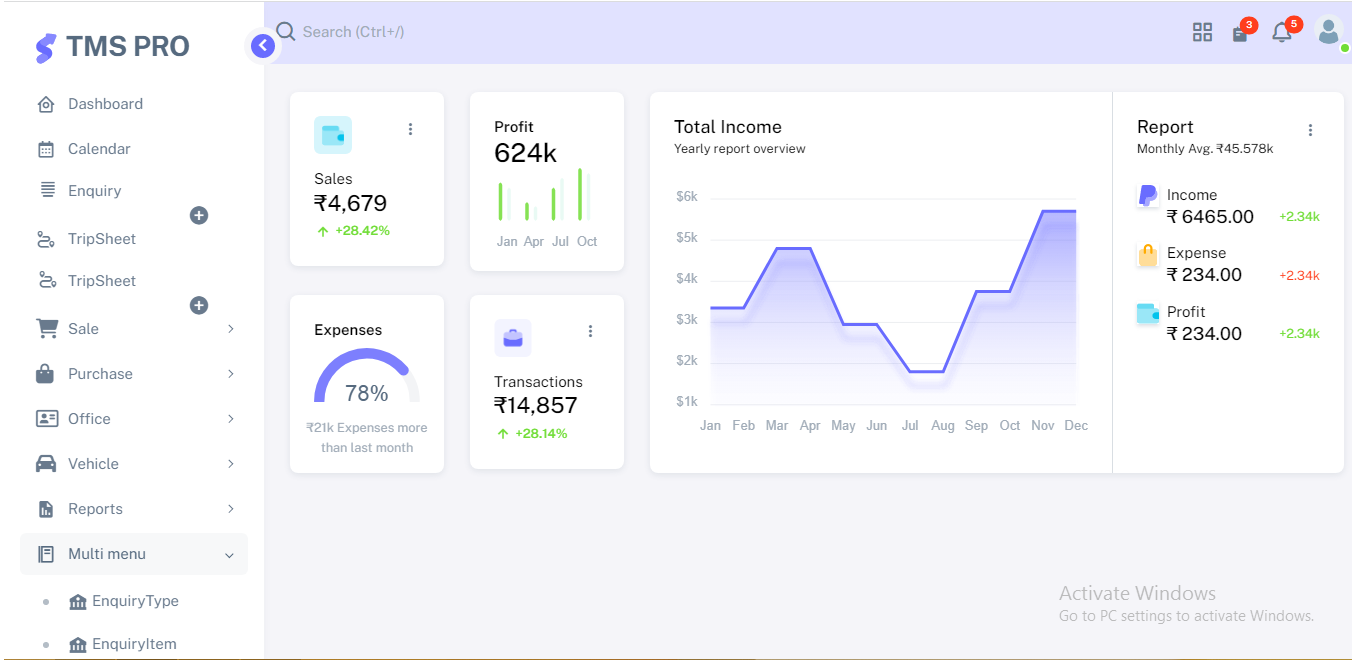This screenshot has height=660, width=1352.
Task: Click the Expenses 78% gauge
Action: [x=367, y=379]
